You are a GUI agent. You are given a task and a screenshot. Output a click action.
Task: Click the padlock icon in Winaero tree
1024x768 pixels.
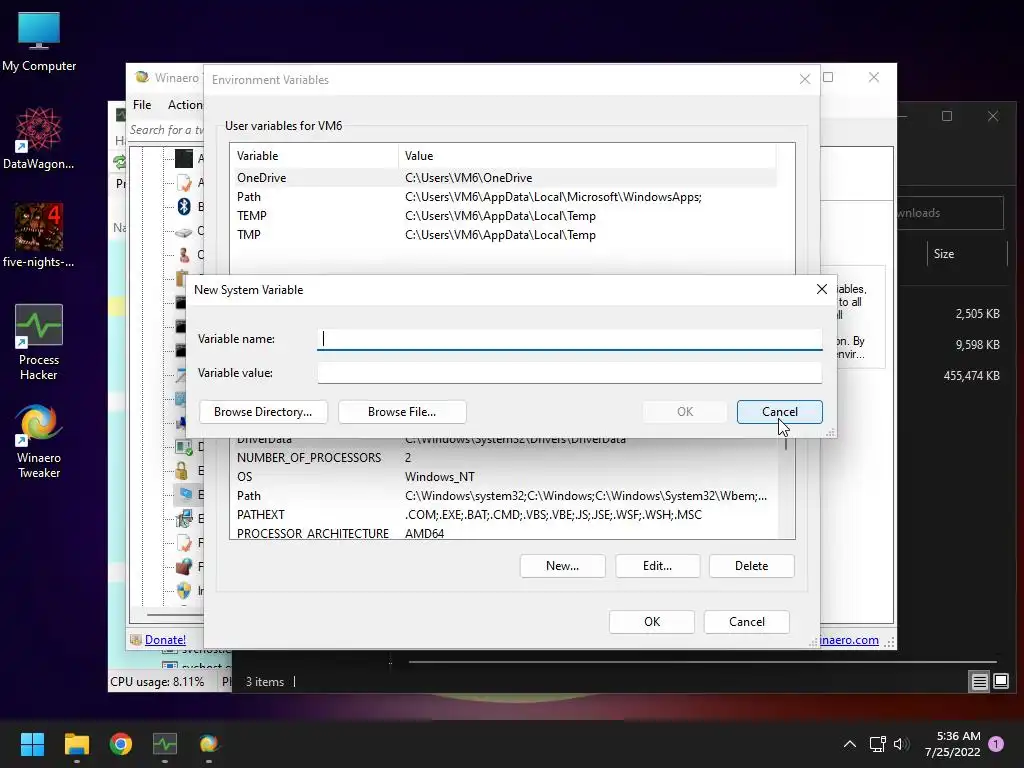coord(182,470)
